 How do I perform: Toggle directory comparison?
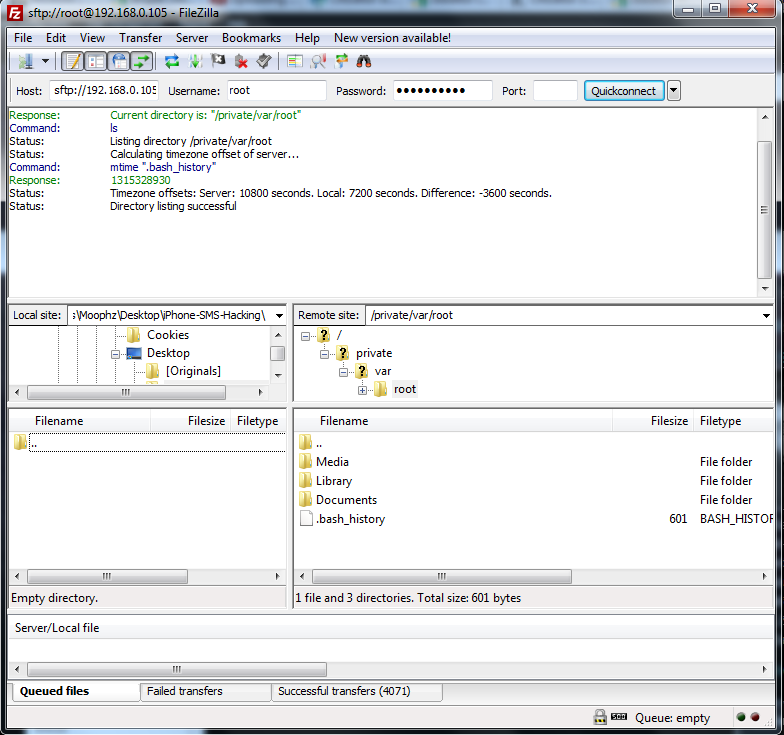(x=318, y=62)
